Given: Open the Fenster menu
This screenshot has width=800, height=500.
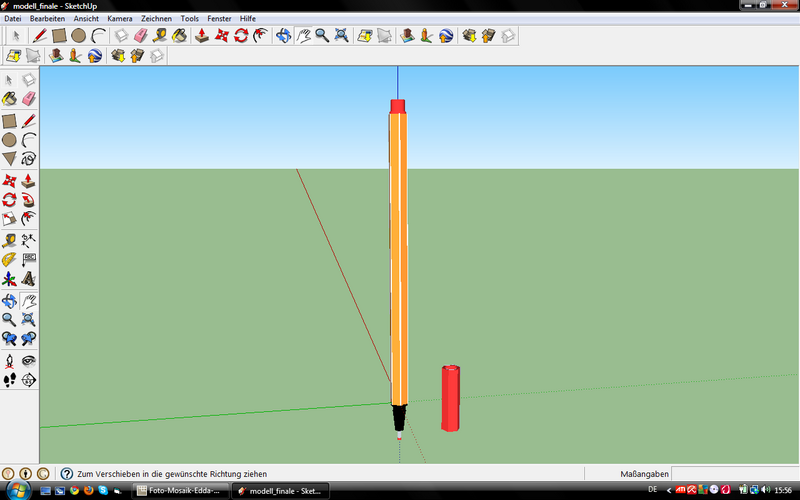Looking at the screenshot, I should (219, 18).
